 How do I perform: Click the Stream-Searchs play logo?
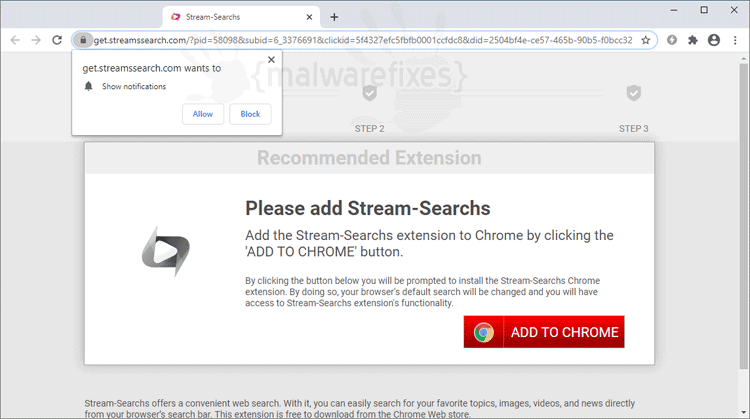(166, 252)
